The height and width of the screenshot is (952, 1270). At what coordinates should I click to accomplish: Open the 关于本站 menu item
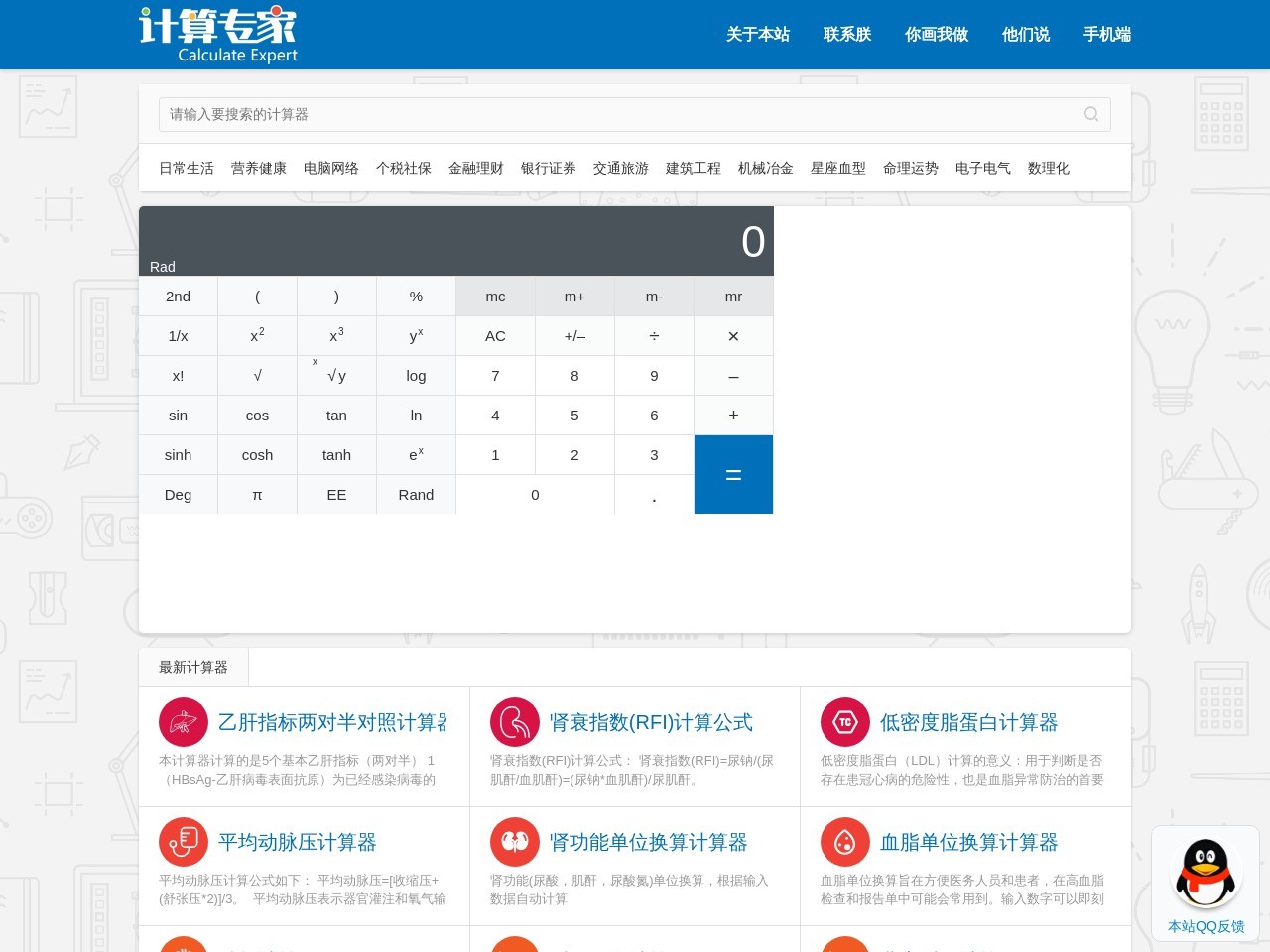[758, 34]
